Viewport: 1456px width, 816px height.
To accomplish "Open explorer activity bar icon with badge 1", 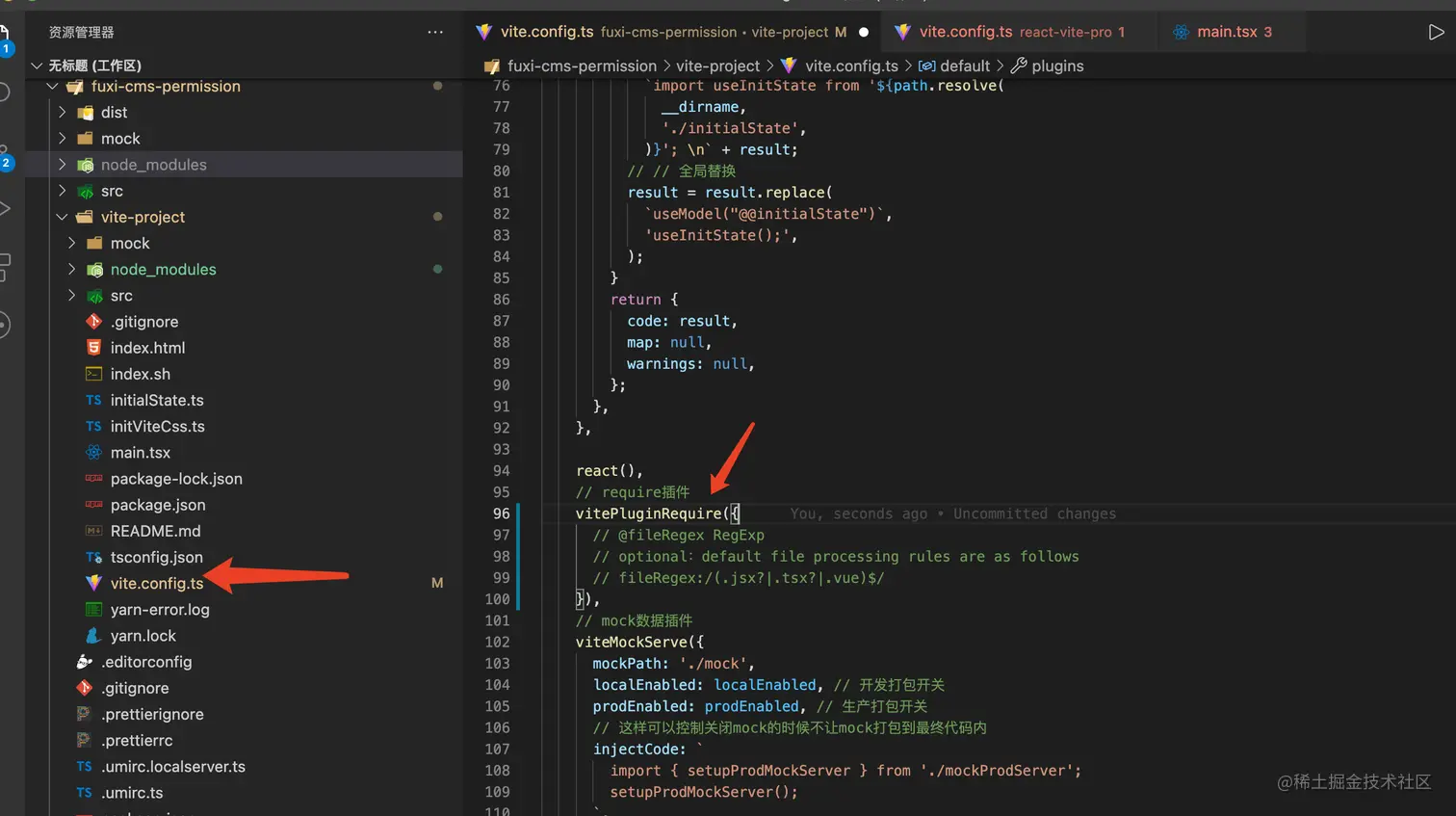I will pos(5,40).
